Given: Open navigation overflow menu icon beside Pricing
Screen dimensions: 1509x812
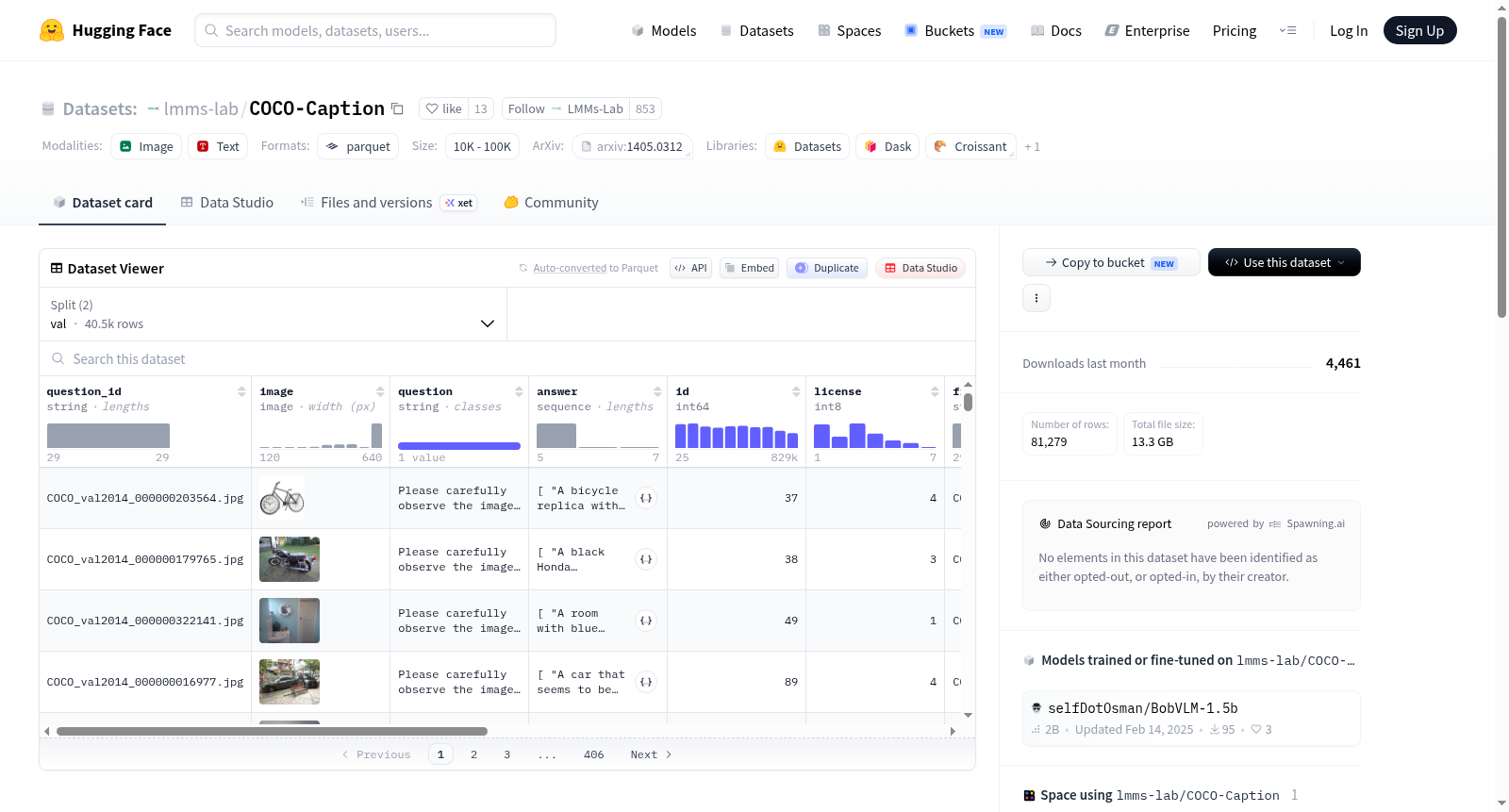Looking at the screenshot, I should 1287,30.
